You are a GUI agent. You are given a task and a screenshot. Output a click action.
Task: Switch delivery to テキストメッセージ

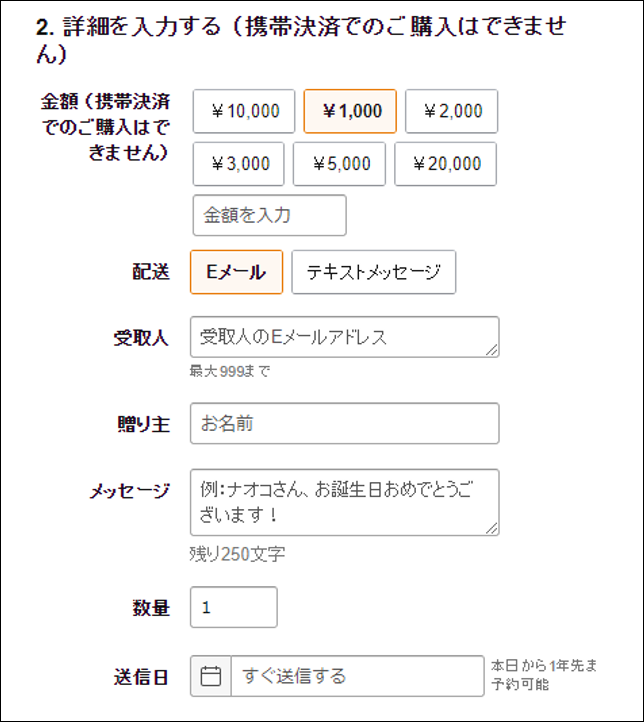(374, 272)
